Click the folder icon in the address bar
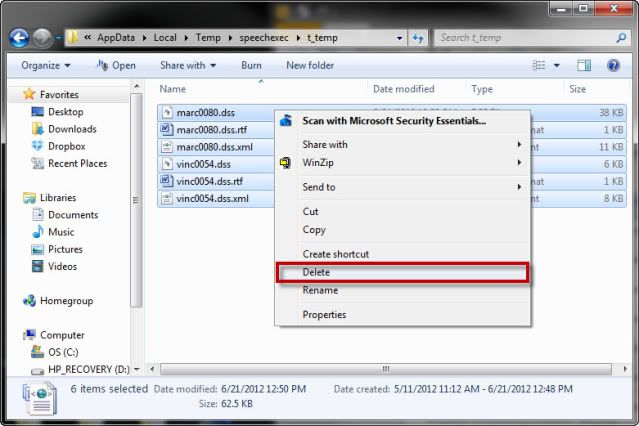This screenshot has width=639, height=426. [x=73, y=38]
